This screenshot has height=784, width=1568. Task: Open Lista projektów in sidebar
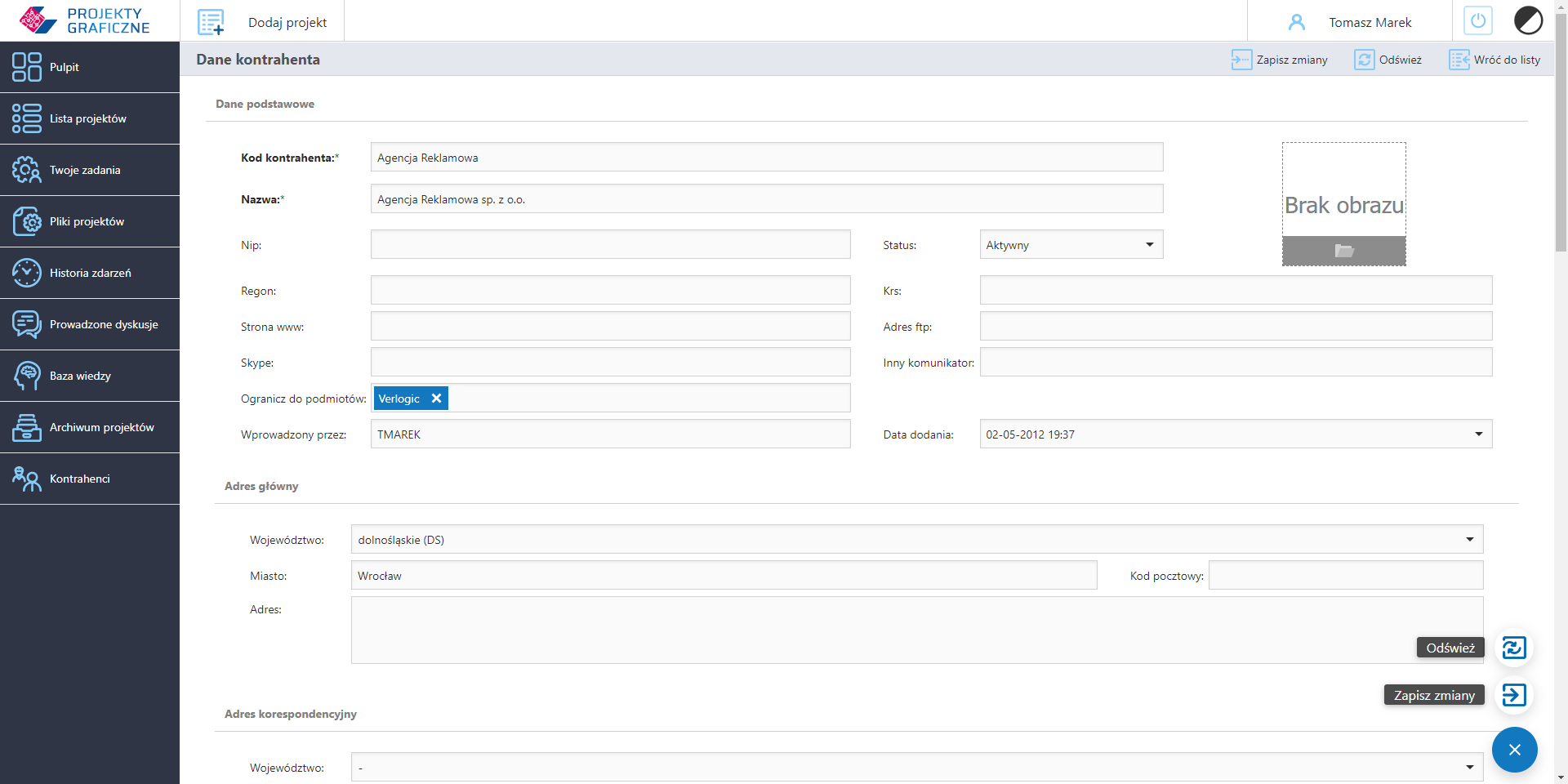[x=88, y=118]
